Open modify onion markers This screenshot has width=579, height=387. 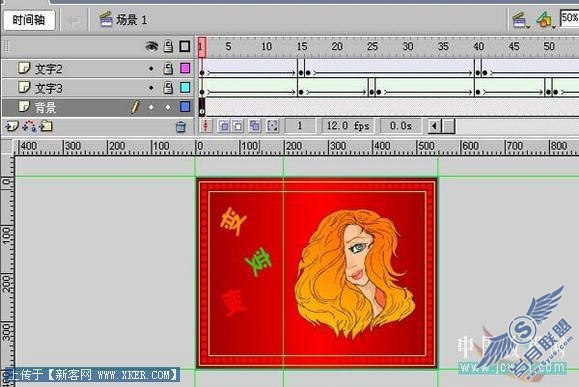272,126
